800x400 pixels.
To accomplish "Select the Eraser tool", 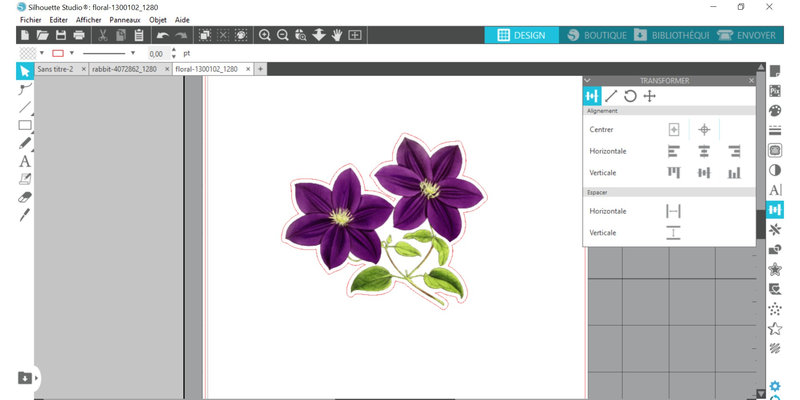I will coord(25,197).
